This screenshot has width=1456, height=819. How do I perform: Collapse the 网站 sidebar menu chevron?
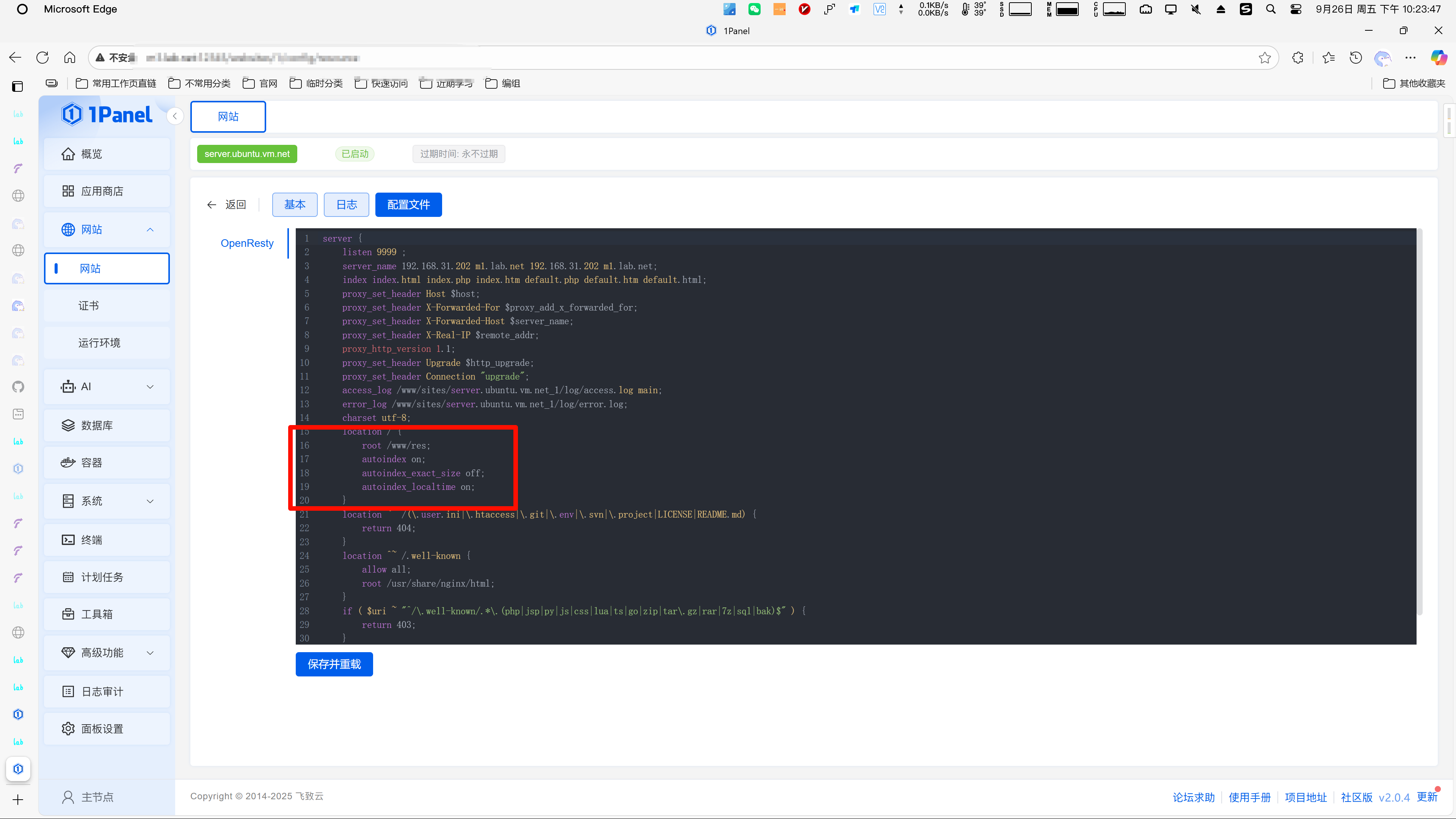(x=150, y=229)
